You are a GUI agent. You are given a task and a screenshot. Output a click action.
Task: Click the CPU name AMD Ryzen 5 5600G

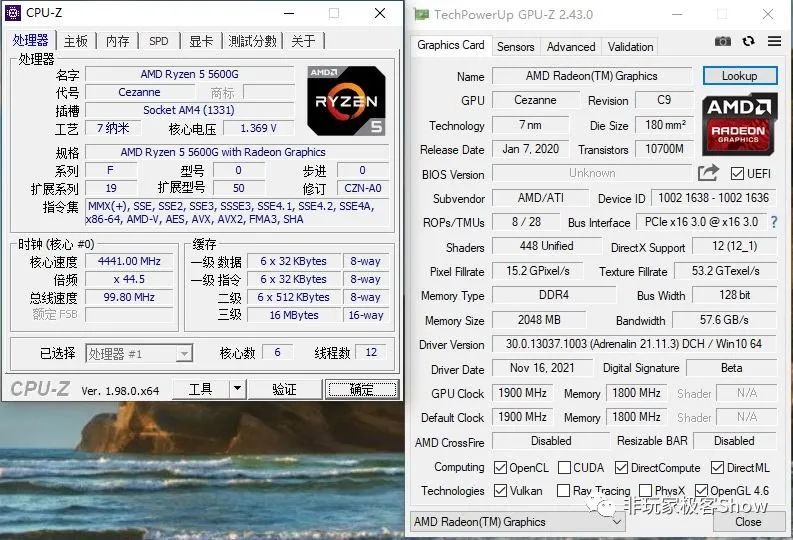[190, 74]
